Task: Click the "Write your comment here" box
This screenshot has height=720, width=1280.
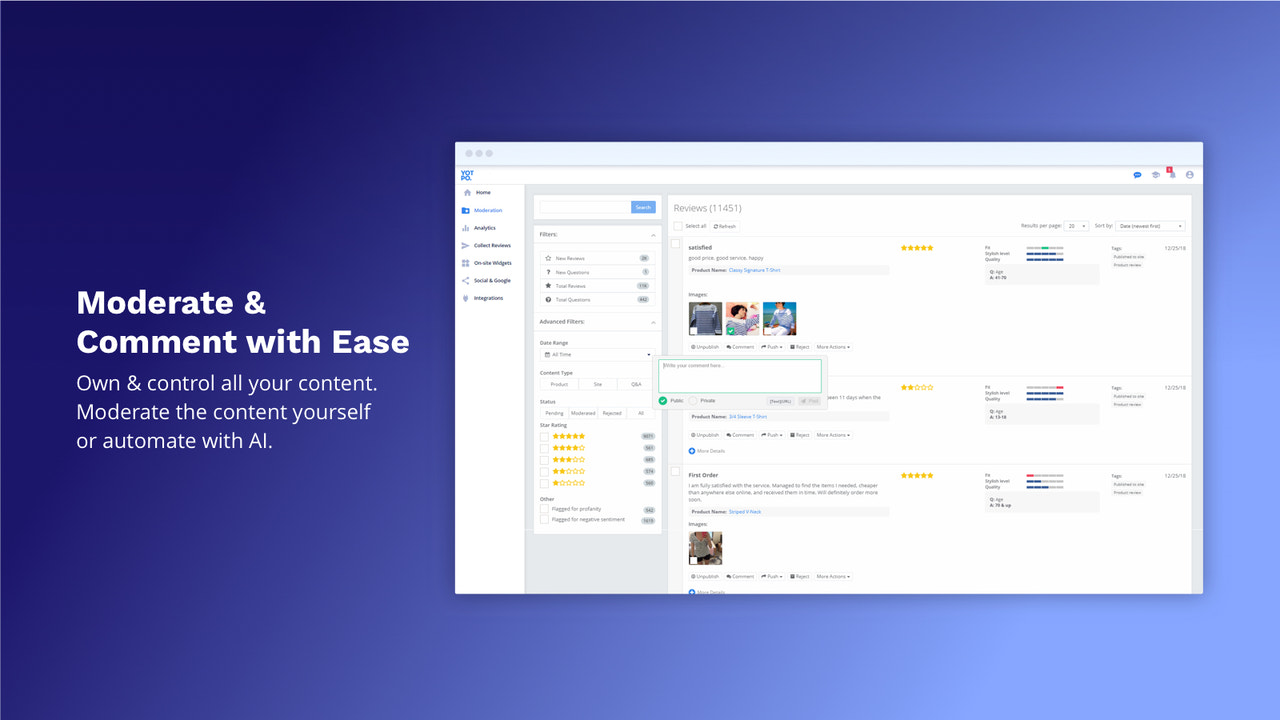Action: point(740,376)
